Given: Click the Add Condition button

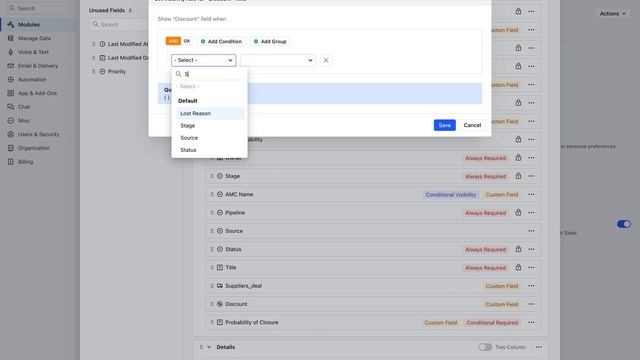Looking at the screenshot, I should coord(221,41).
